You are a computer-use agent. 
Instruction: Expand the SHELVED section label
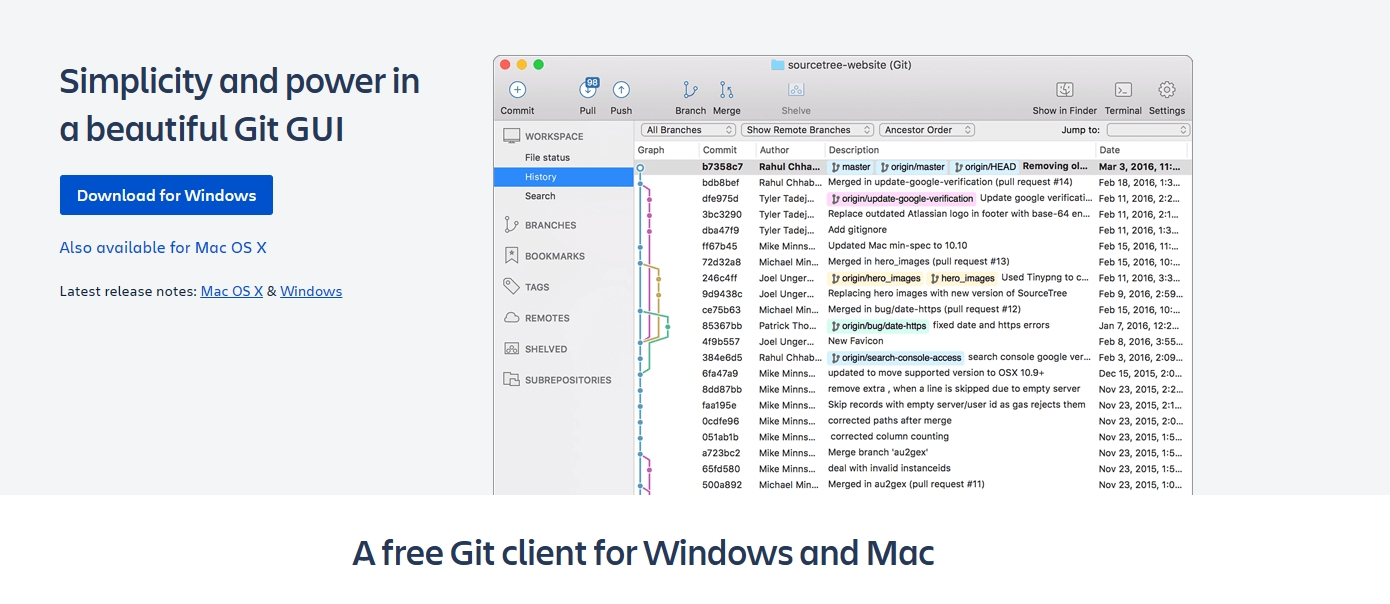tap(546, 349)
